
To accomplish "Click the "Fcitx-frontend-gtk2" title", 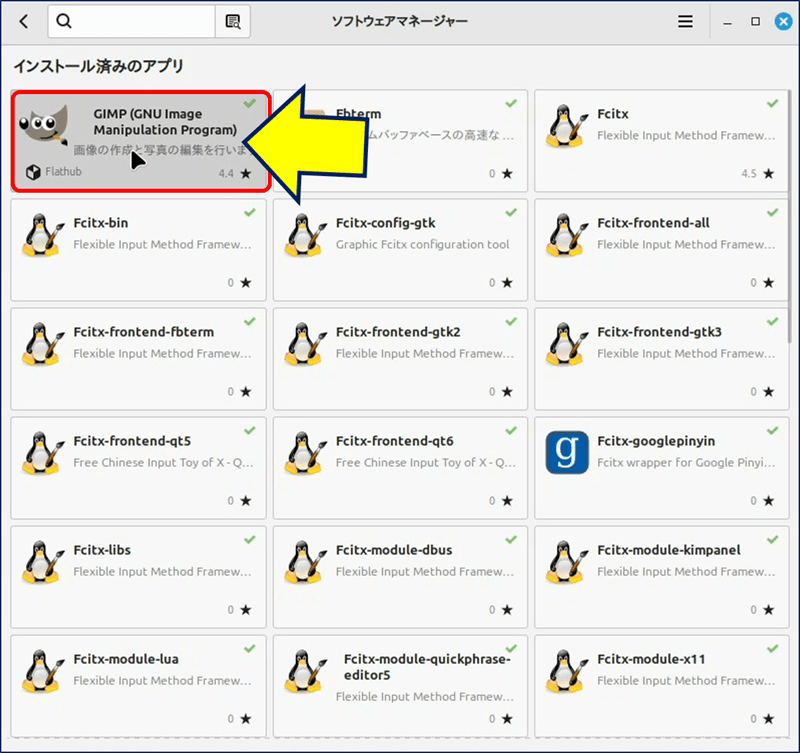I will coord(398,332).
